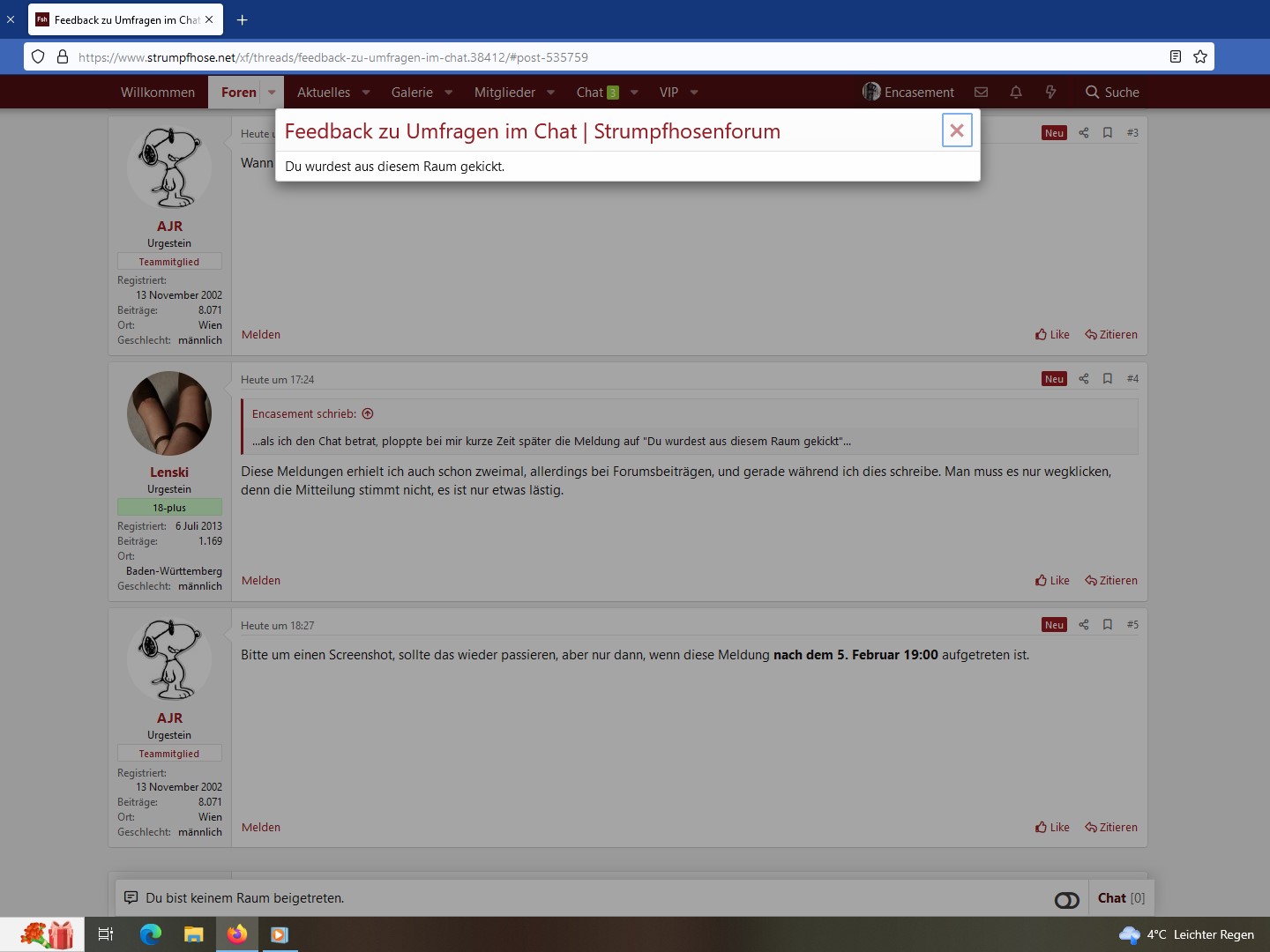Close the kicked-from-room dialog
The image size is (1270, 952).
(957, 130)
